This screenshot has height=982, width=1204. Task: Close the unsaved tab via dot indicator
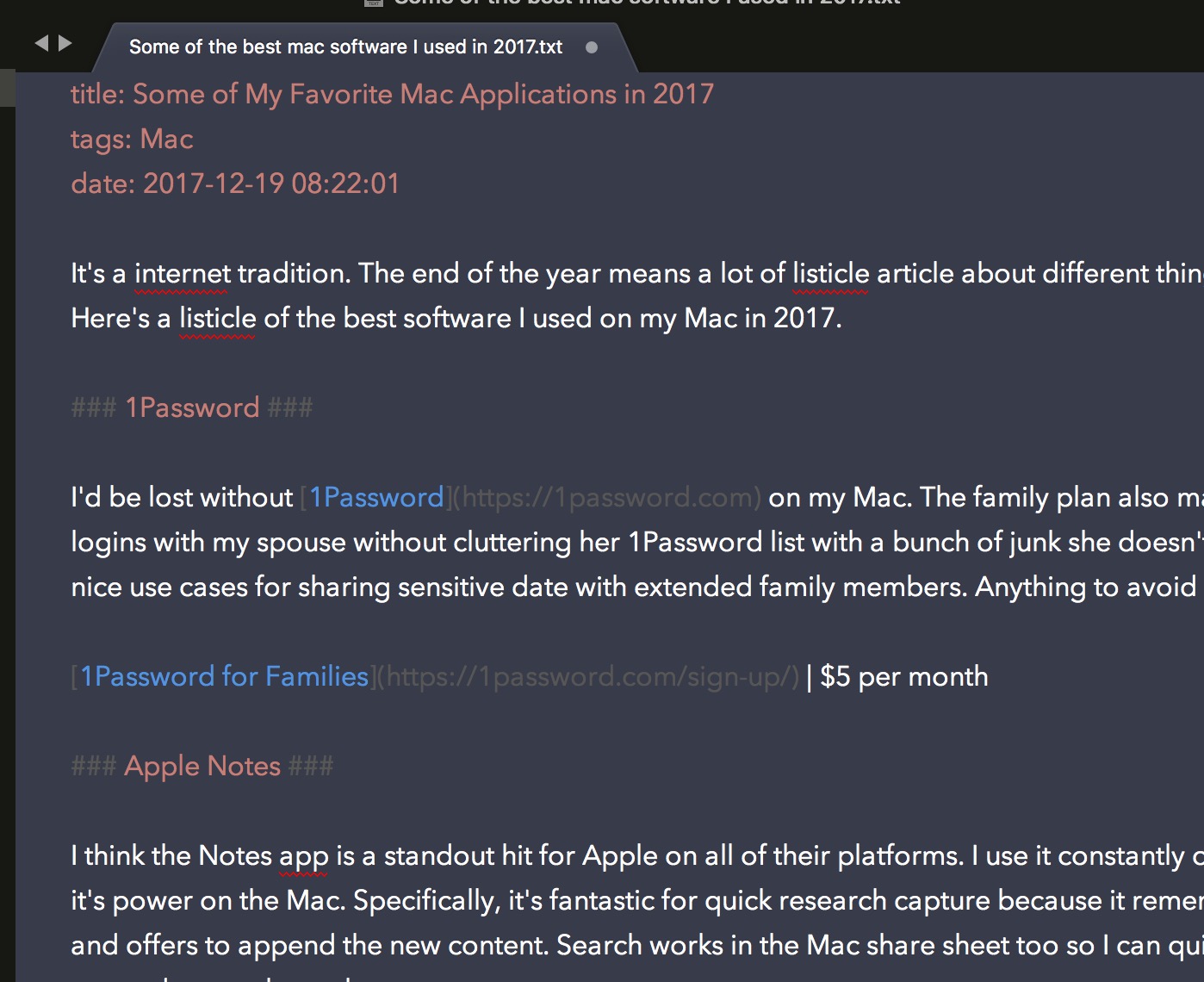point(592,47)
